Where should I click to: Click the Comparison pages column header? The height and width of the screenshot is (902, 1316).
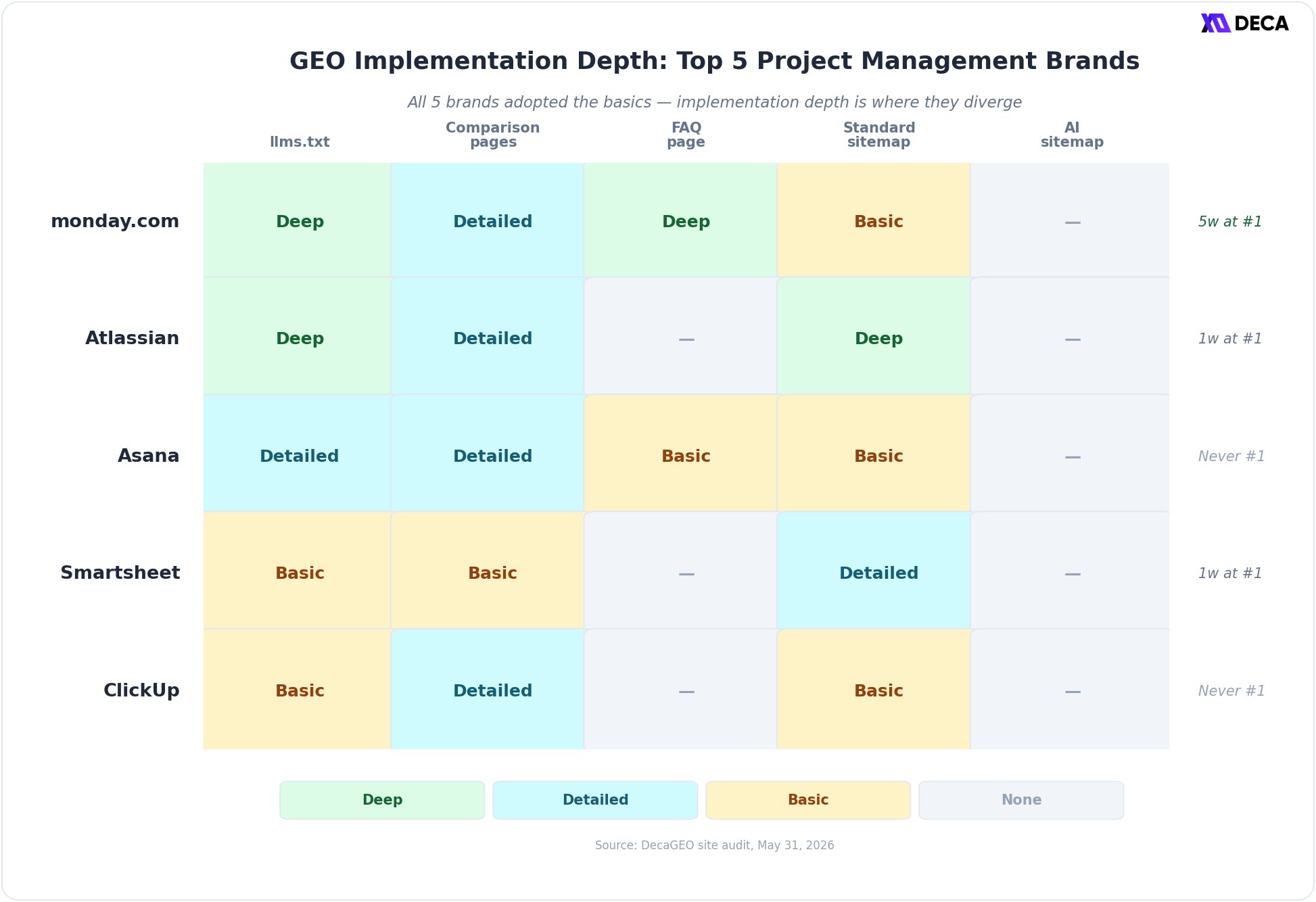pos(493,135)
